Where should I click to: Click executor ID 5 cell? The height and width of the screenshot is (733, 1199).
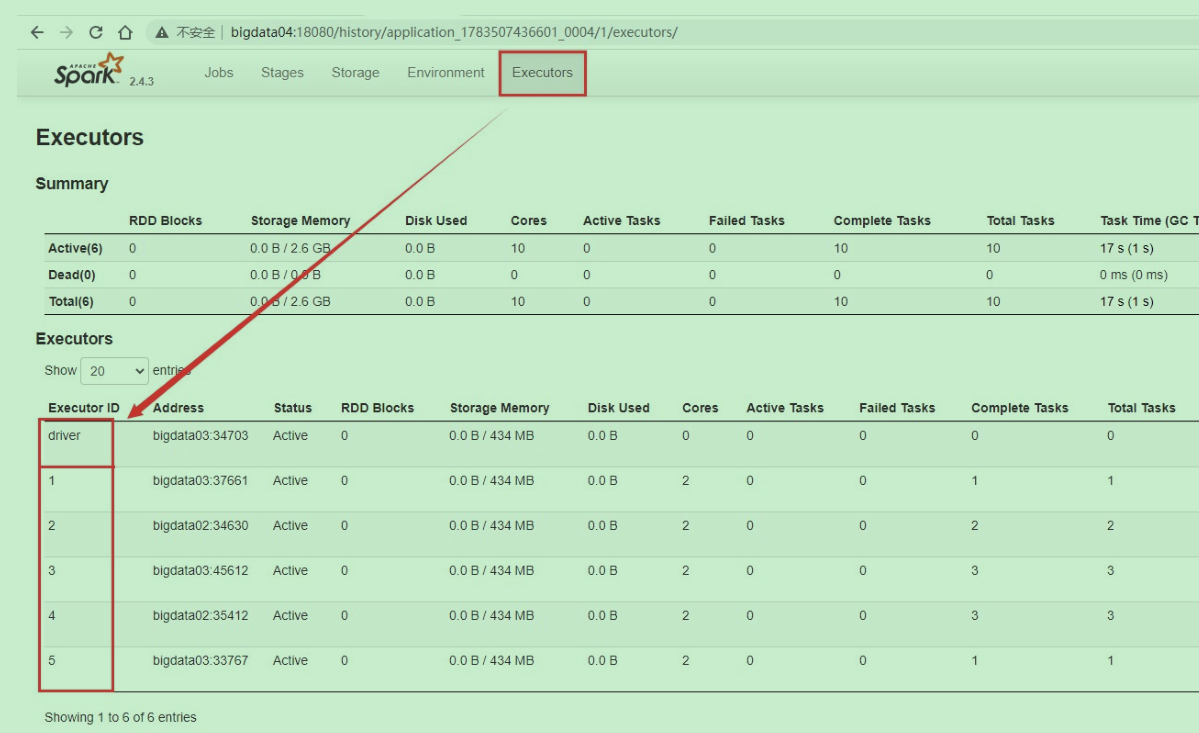[52, 661]
